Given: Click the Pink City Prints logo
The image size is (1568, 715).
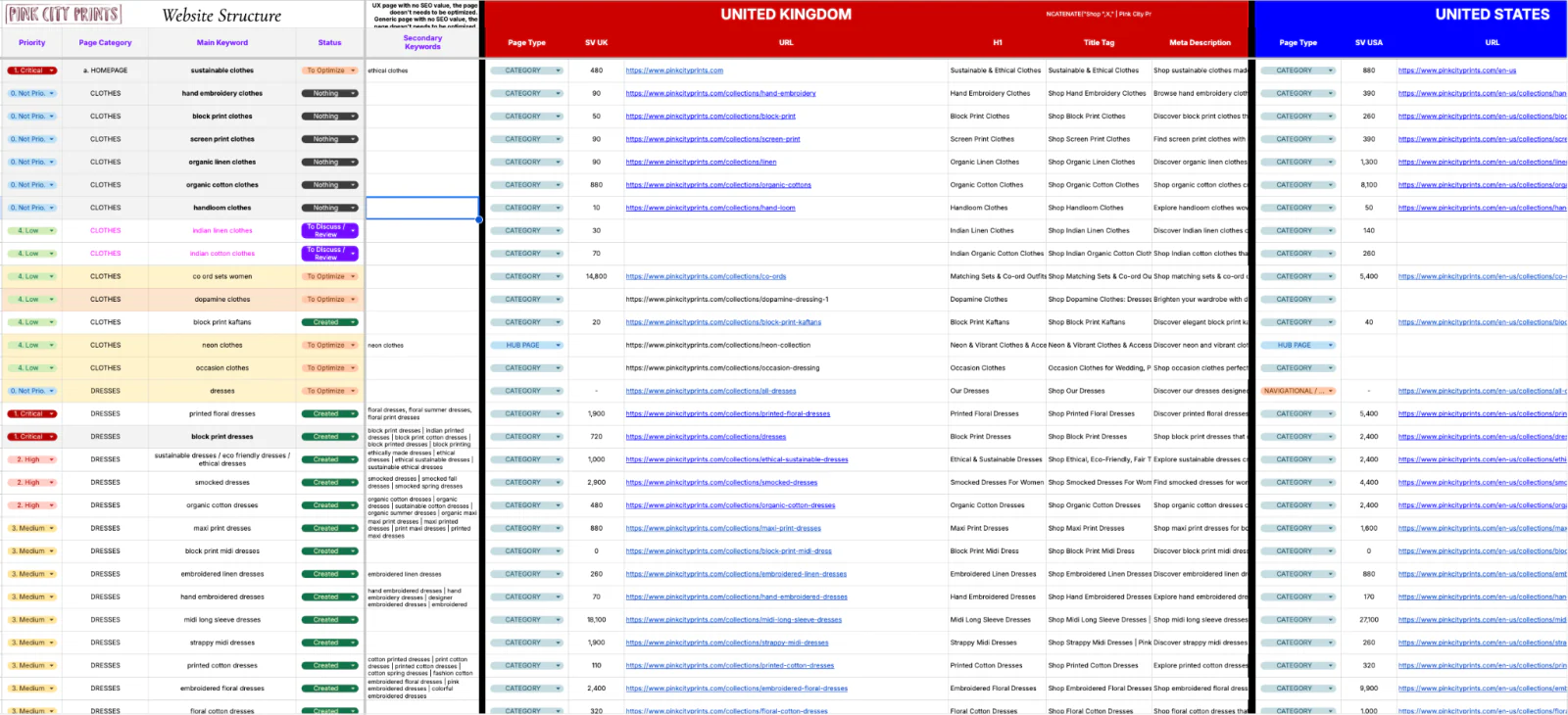Looking at the screenshot, I should pos(64,15).
